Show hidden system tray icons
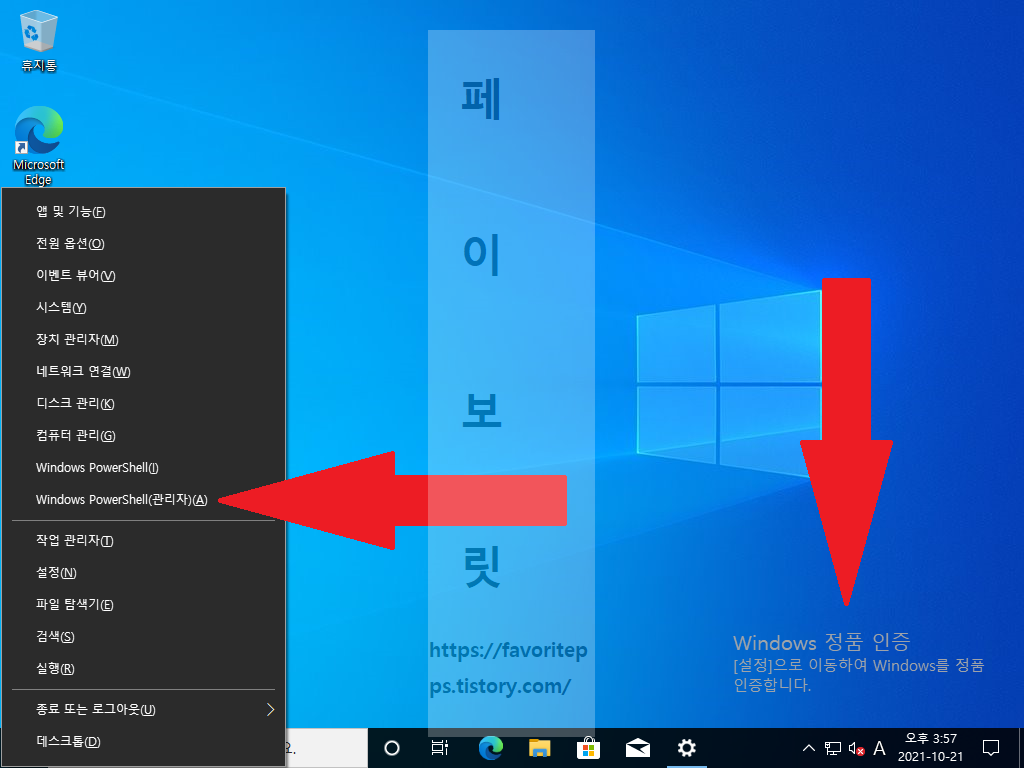Viewport: 1024px width, 768px height. 808,748
